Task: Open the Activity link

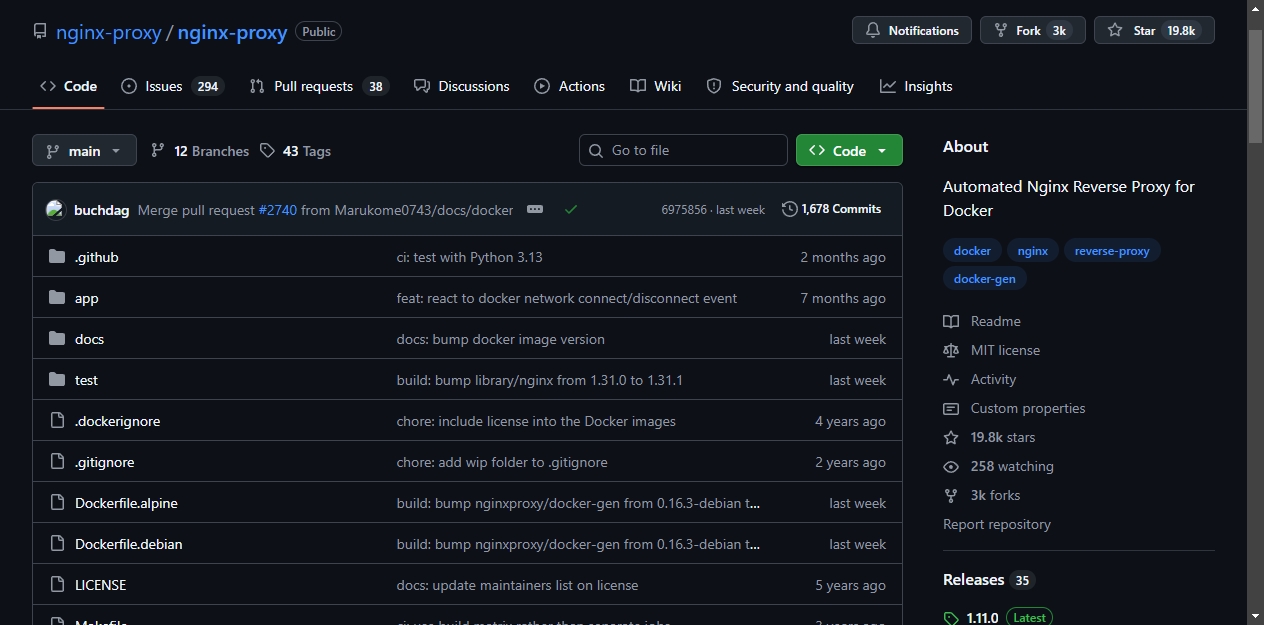Action: pos(980,379)
